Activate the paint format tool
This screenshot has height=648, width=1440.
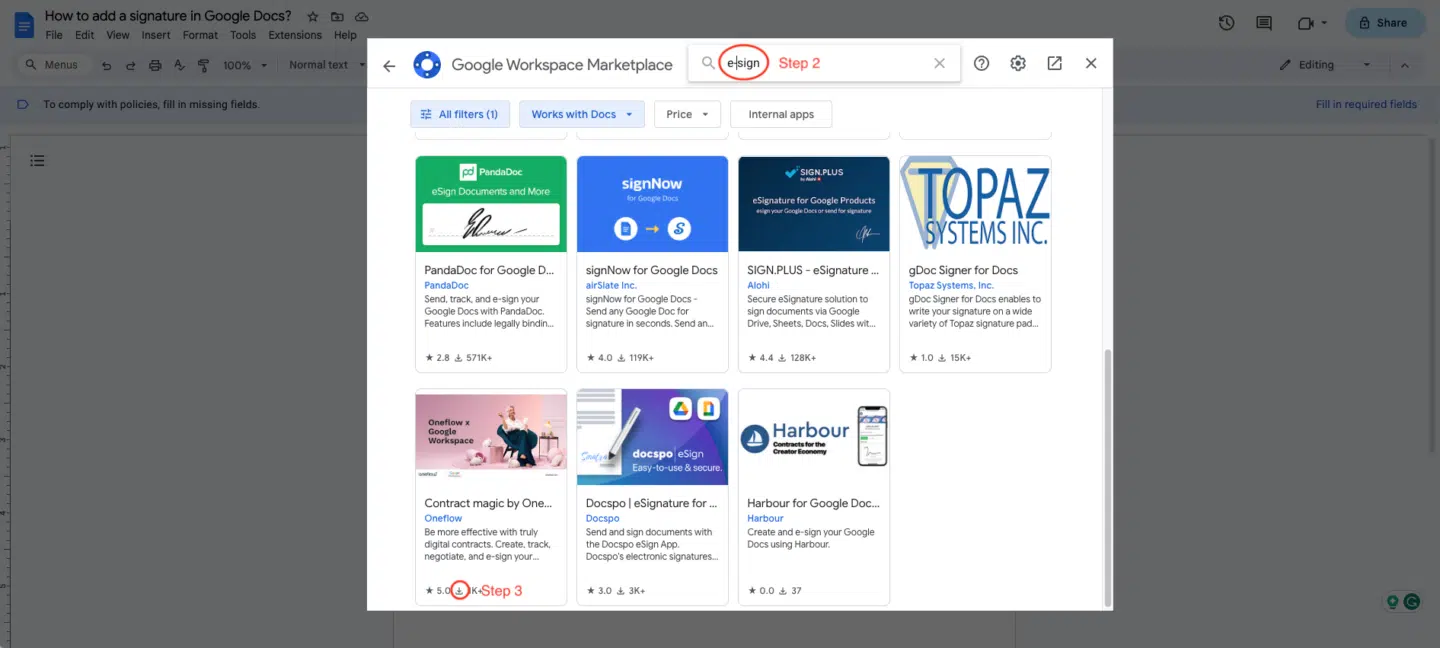(x=203, y=65)
